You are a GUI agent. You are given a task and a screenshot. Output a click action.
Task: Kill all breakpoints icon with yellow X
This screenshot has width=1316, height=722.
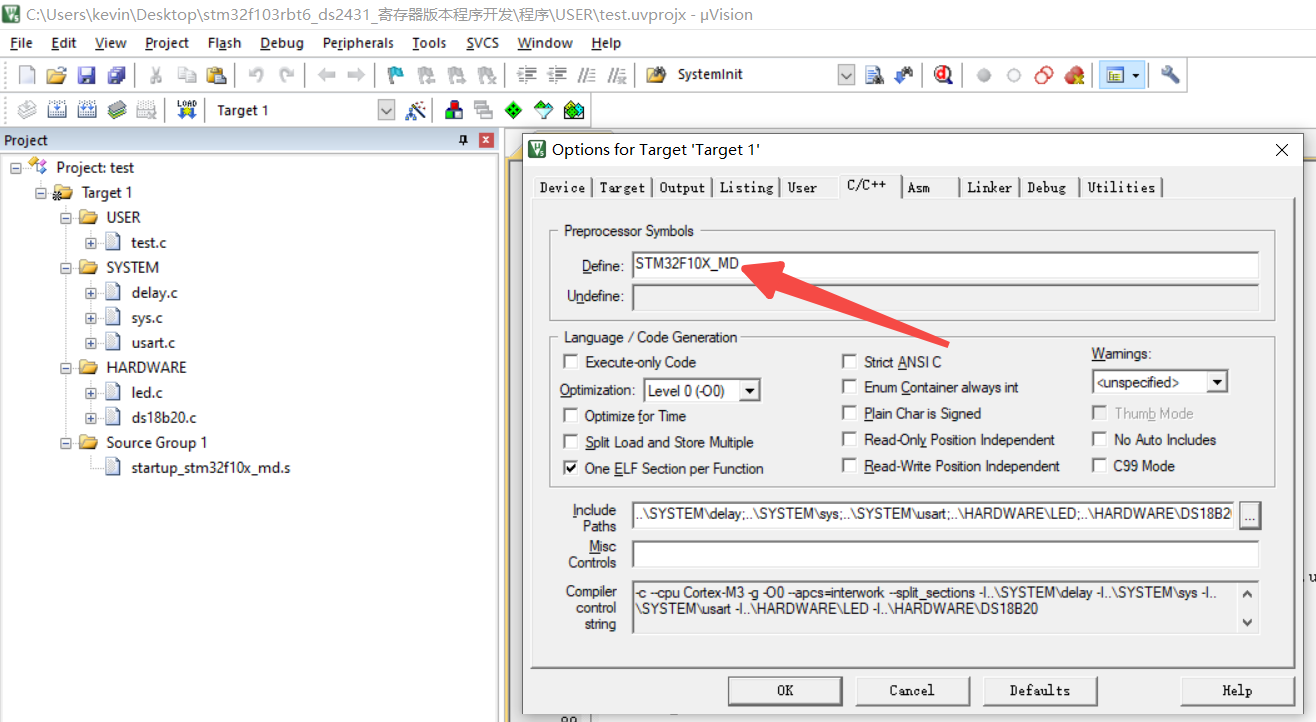[1074, 75]
